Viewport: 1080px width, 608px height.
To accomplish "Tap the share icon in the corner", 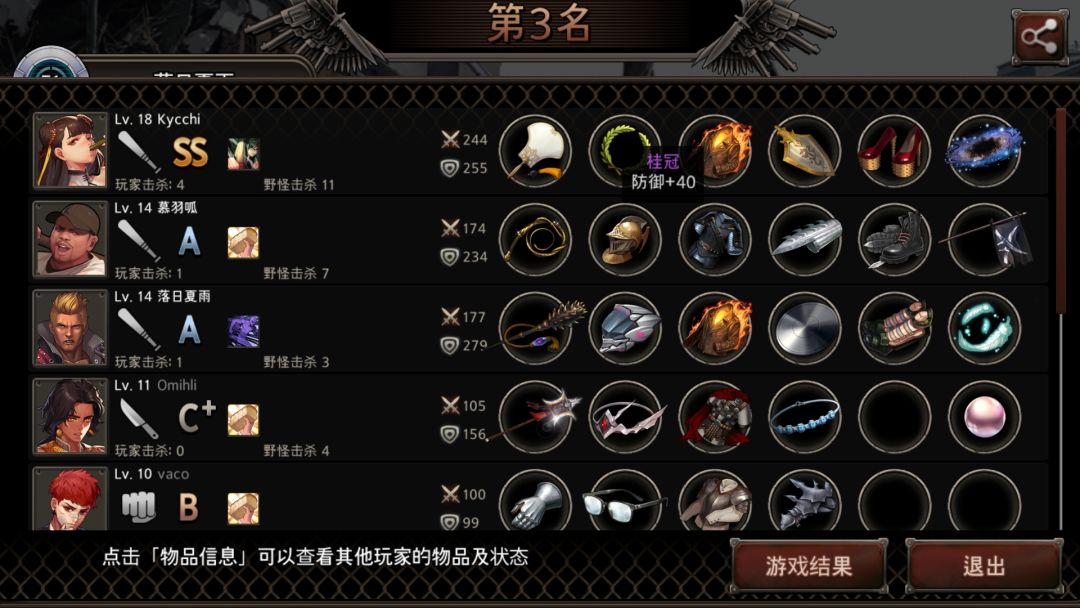I will [x=1039, y=37].
